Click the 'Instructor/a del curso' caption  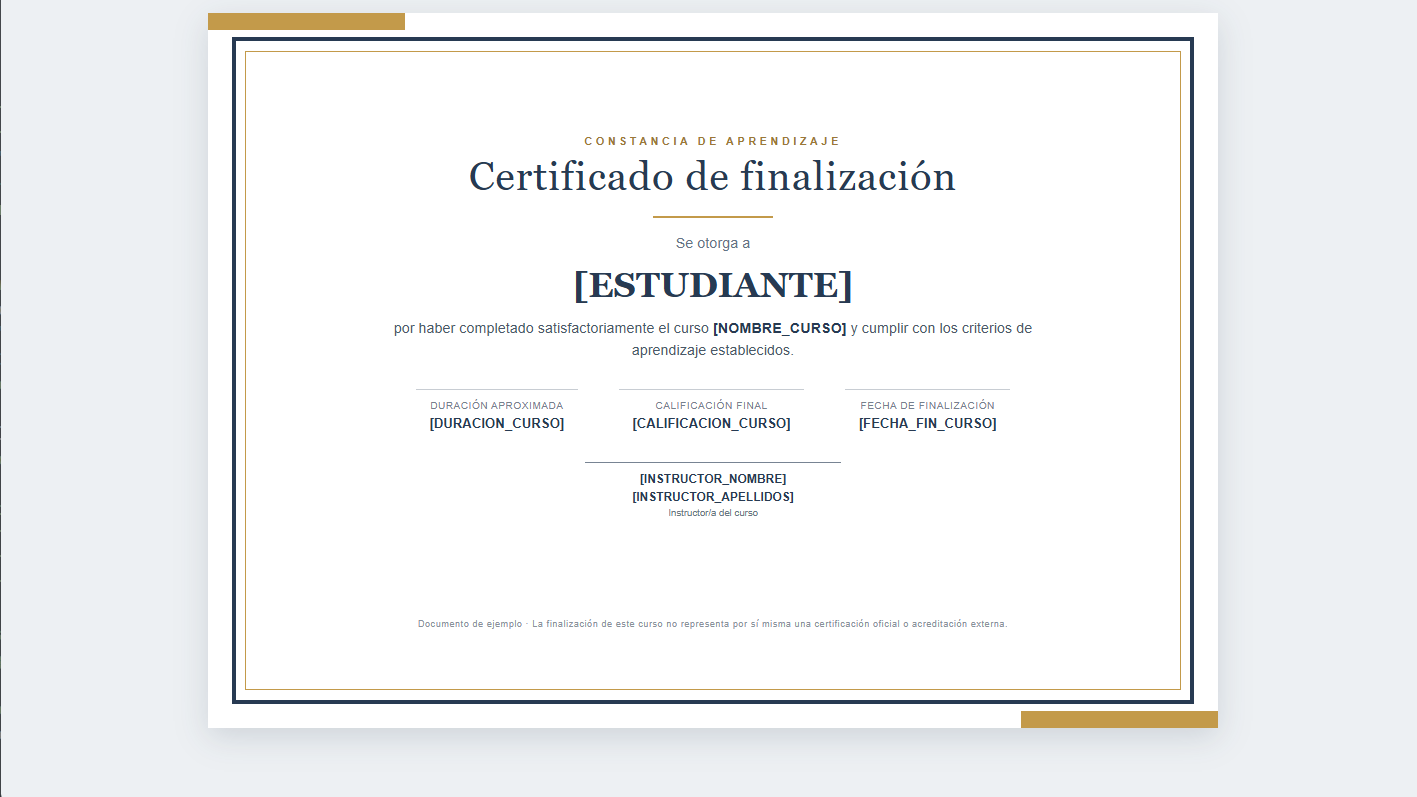click(x=713, y=513)
